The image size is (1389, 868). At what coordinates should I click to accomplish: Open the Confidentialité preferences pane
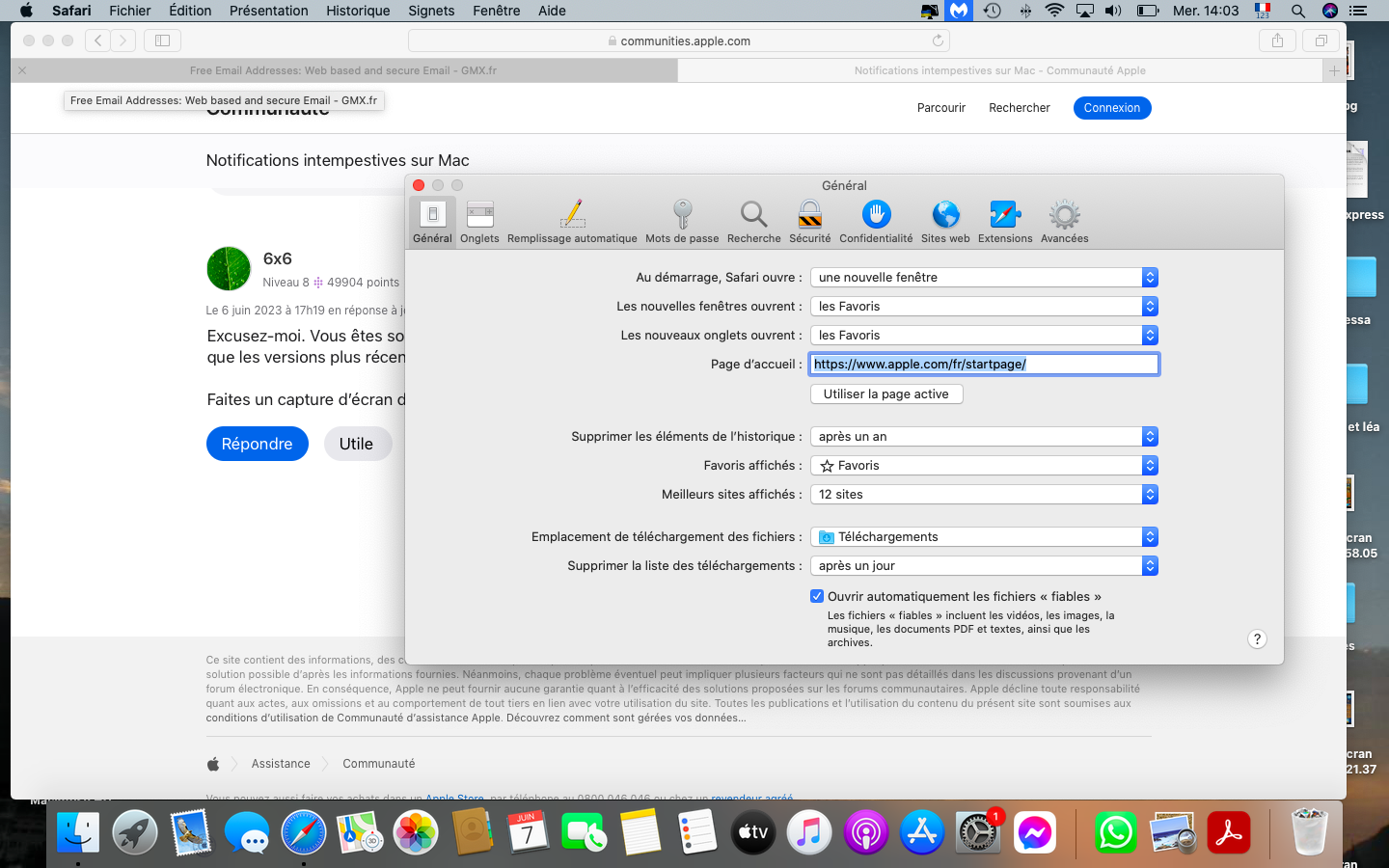pyautogui.click(x=876, y=222)
